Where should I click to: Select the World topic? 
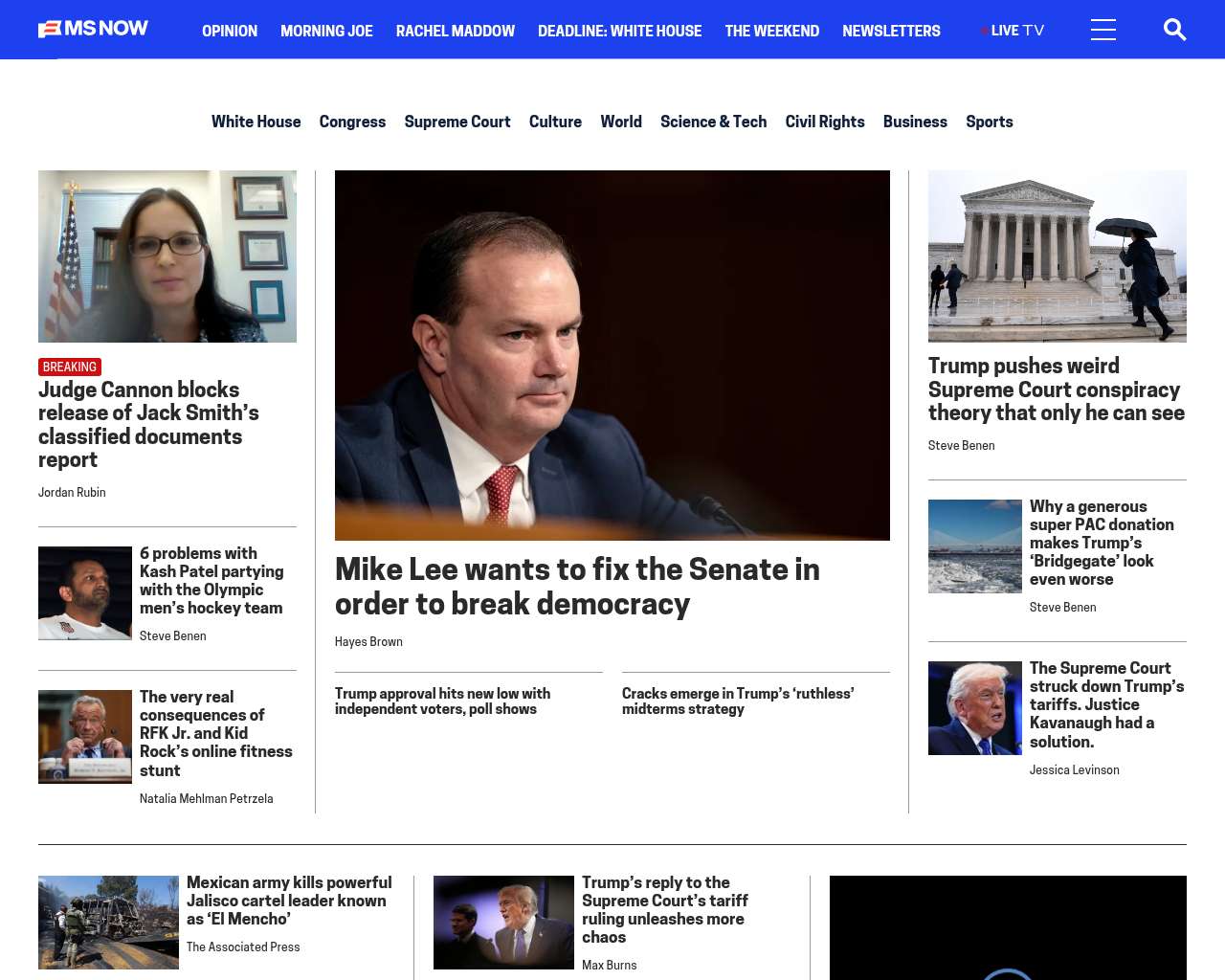pyautogui.click(x=621, y=122)
